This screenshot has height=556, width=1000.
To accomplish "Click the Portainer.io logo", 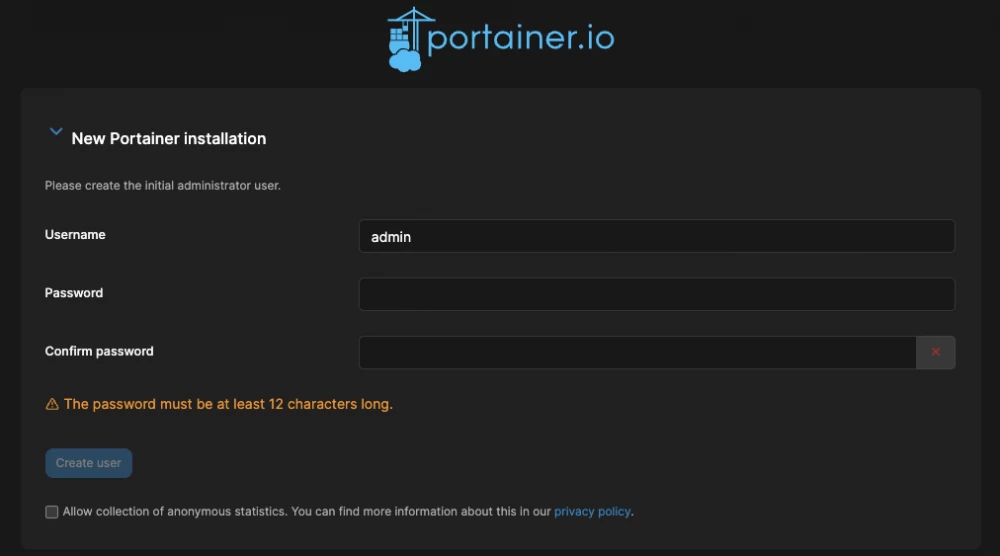I will pyautogui.click(x=501, y=40).
